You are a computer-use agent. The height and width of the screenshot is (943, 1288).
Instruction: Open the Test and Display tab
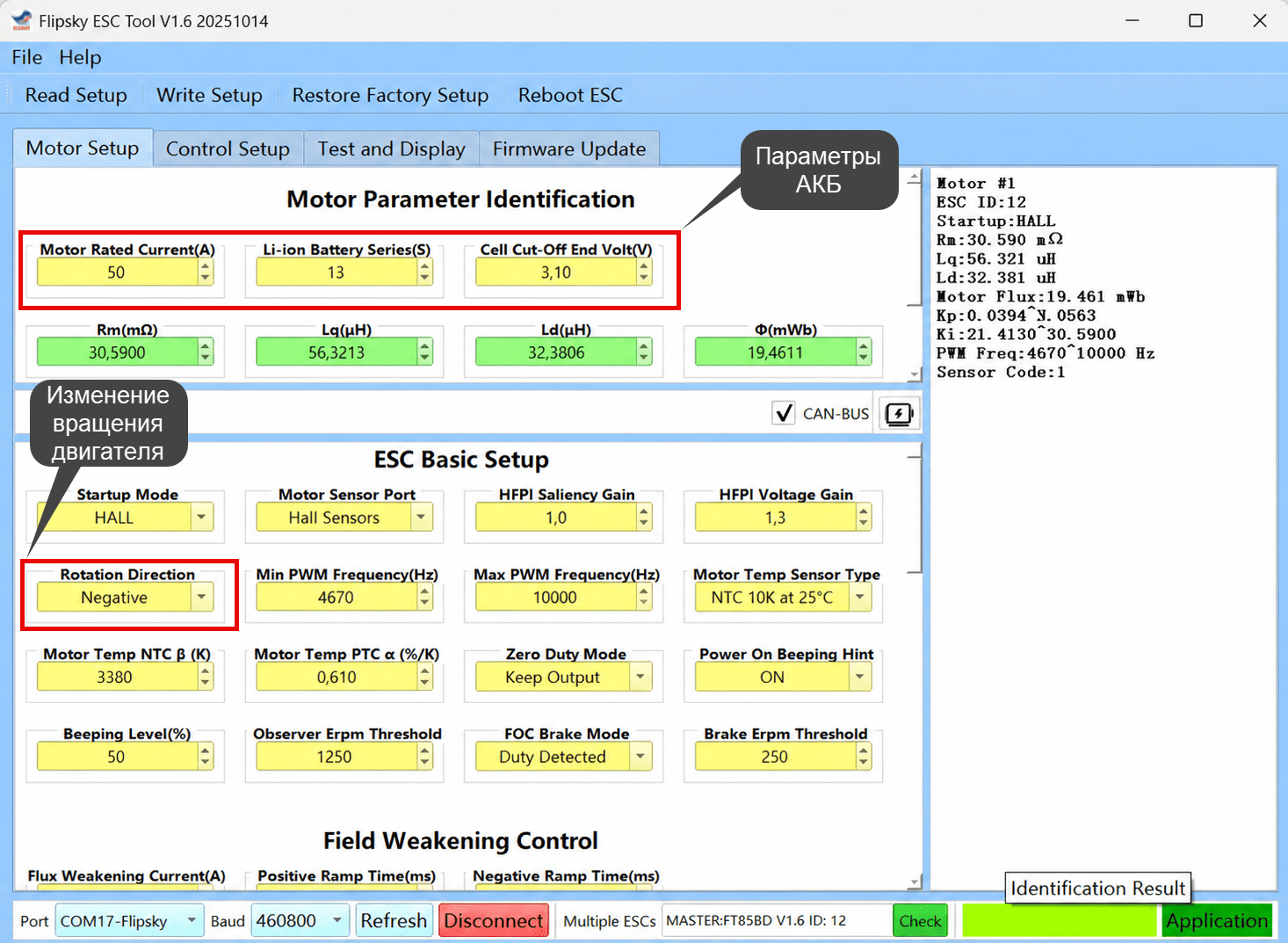click(391, 149)
